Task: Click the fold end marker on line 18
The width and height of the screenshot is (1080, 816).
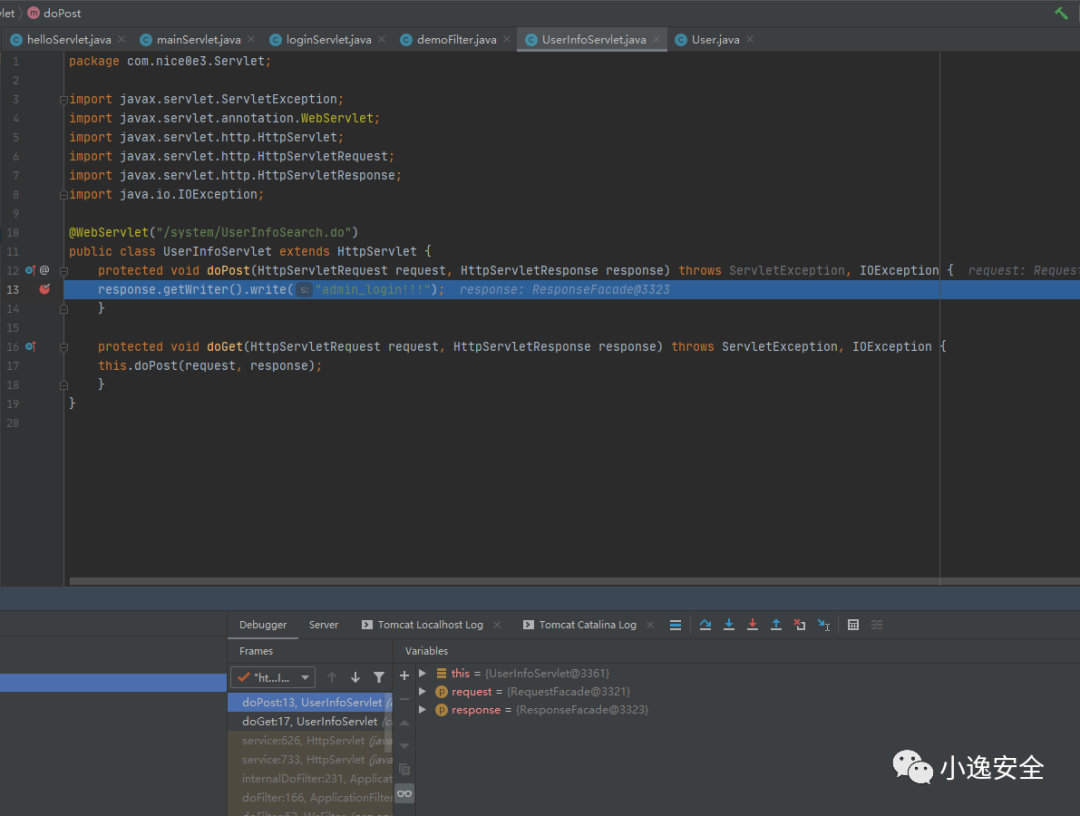Action: pos(63,385)
